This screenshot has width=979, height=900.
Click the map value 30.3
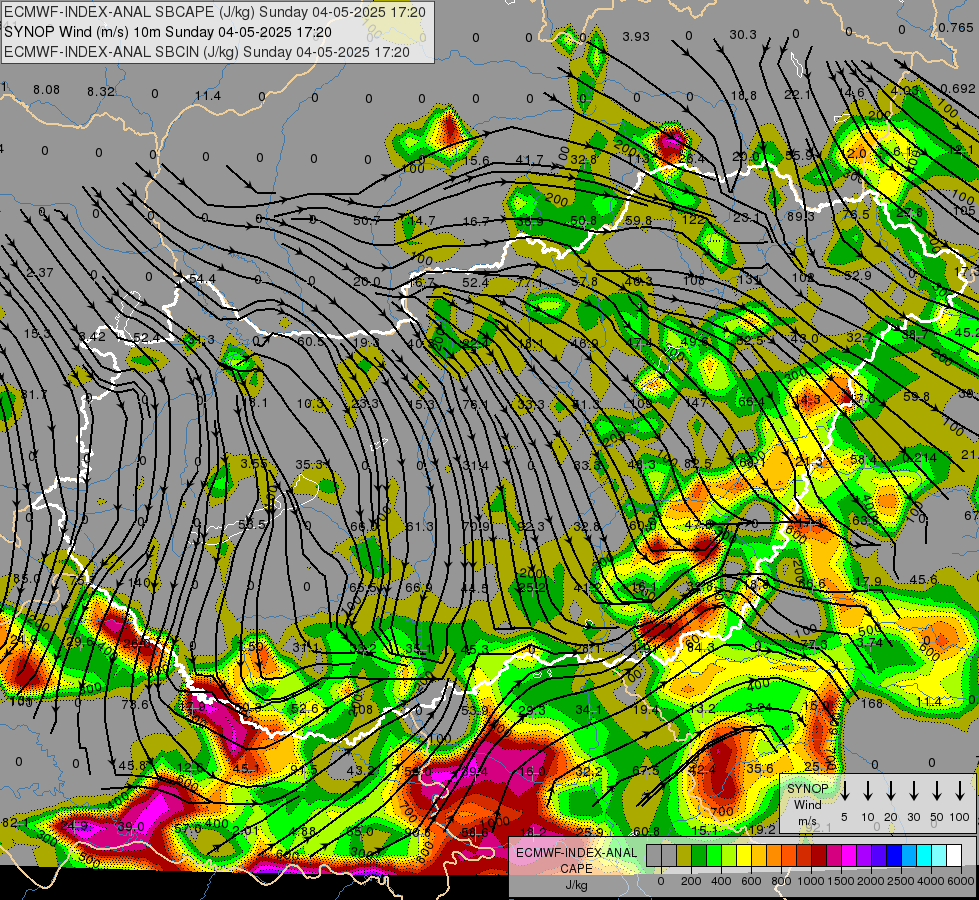tap(743, 35)
